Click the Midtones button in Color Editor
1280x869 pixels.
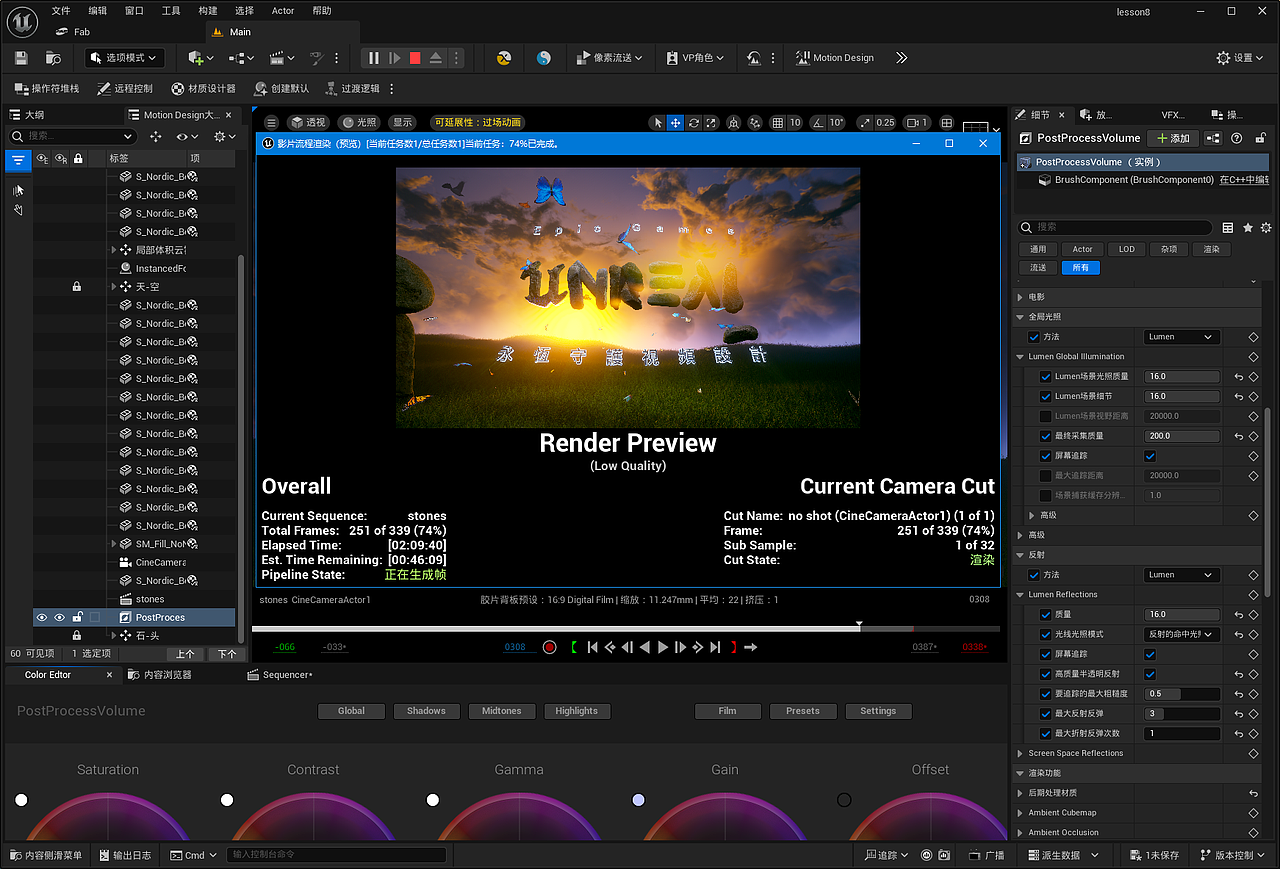(501, 711)
